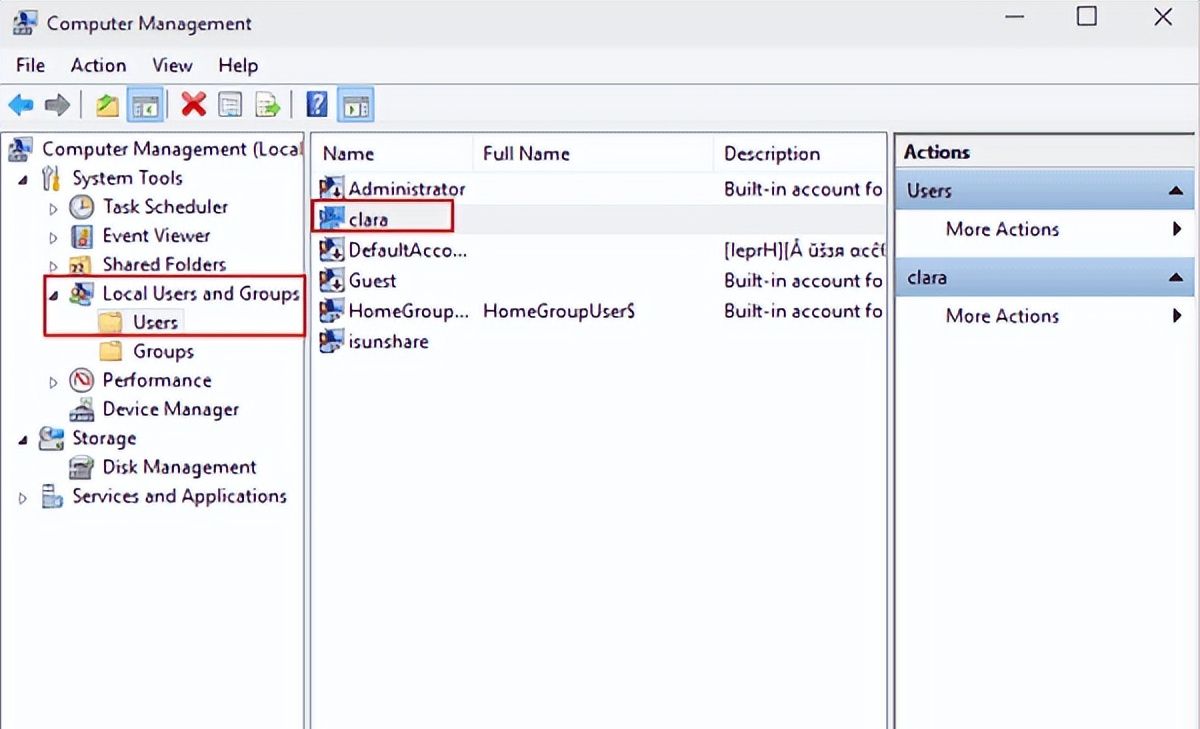Expand the Event Viewer node arrow

(53, 237)
